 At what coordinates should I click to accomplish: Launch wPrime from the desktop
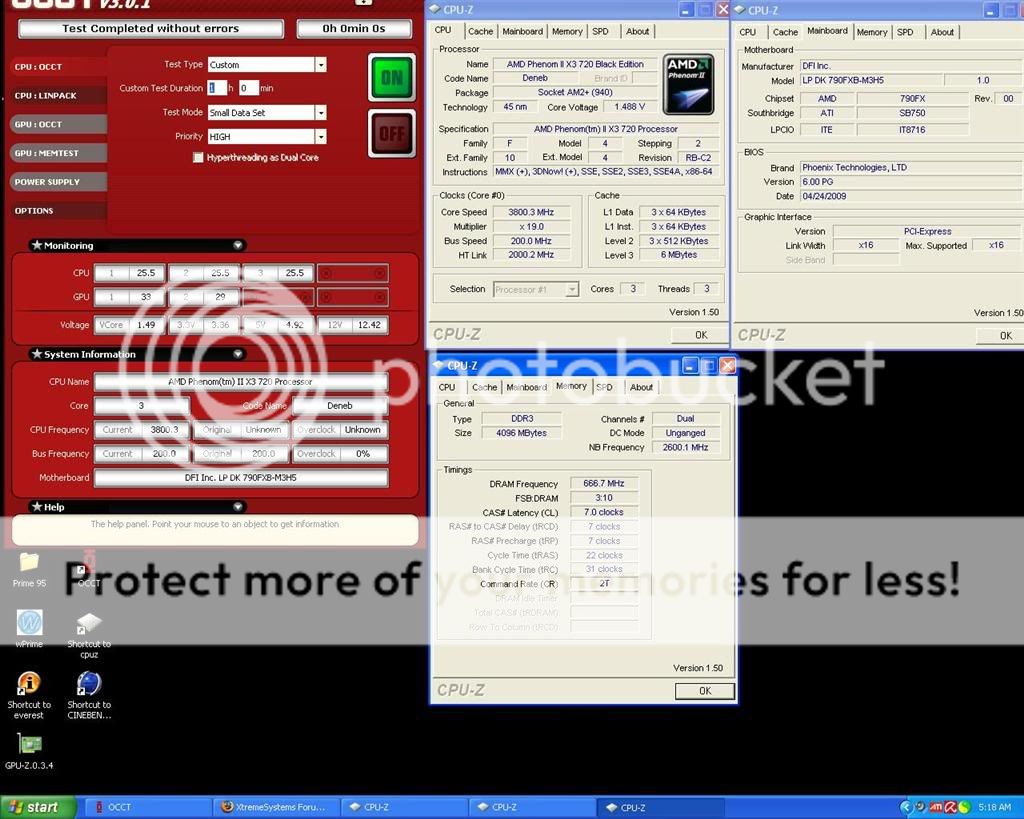point(29,628)
